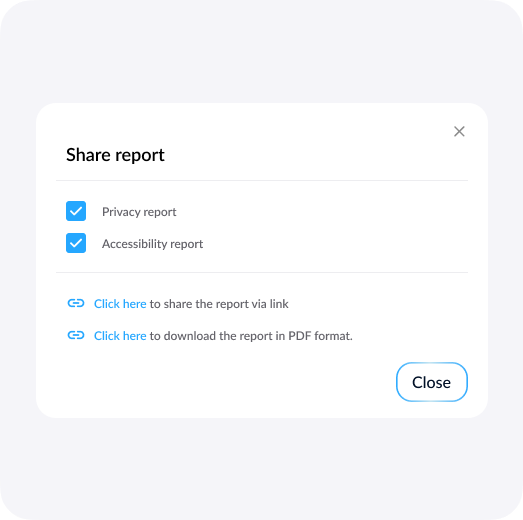Open the 'Click here' share via link

coord(120,304)
